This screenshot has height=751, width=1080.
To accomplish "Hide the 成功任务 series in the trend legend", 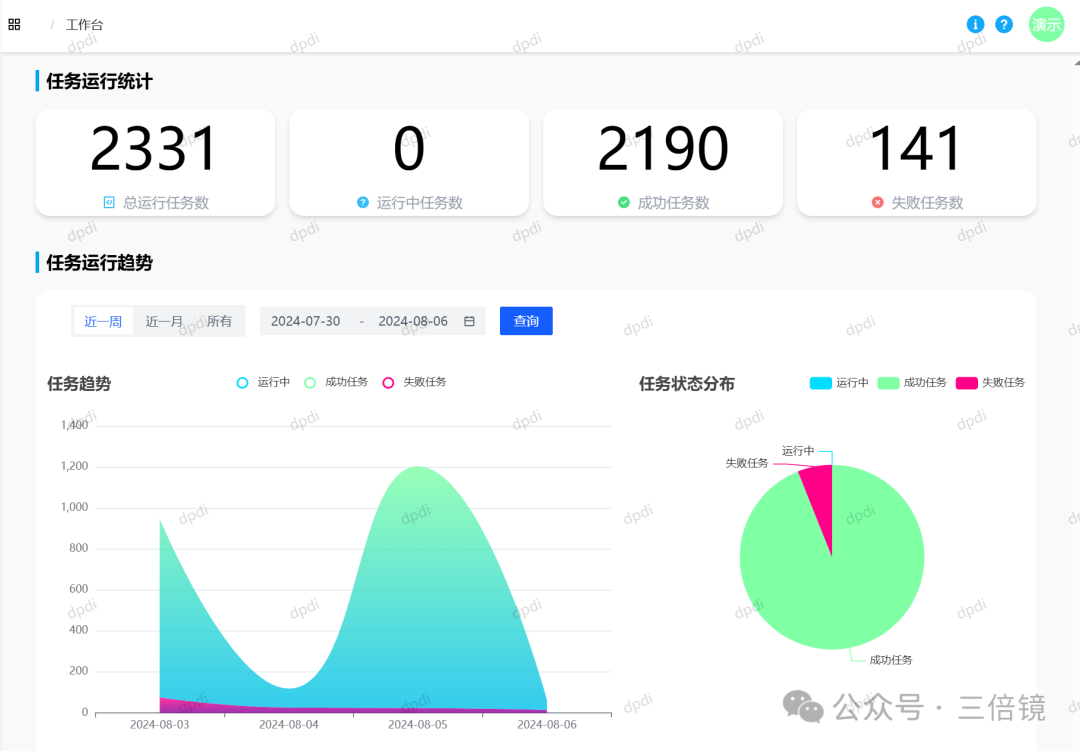I will pyautogui.click(x=334, y=382).
